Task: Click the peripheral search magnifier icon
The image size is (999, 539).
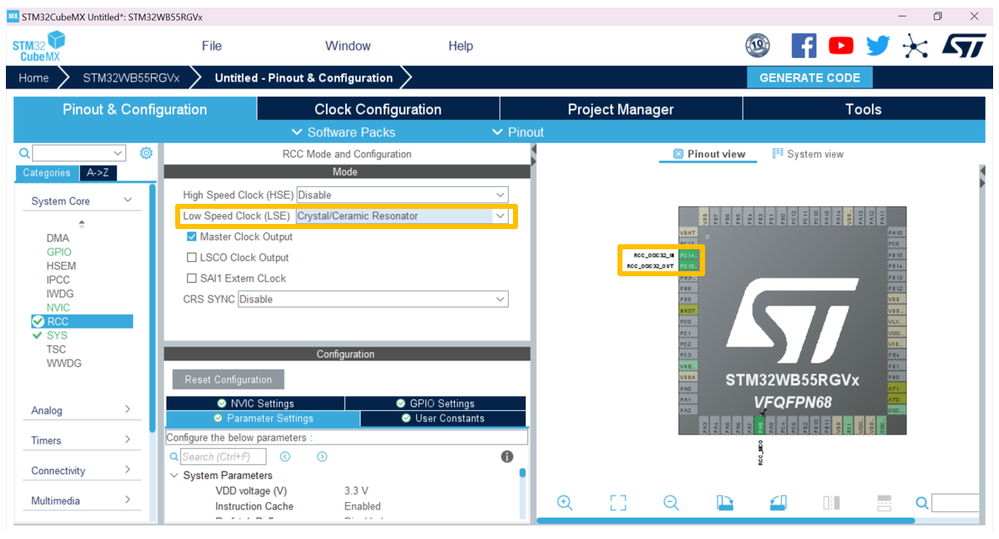Action: (24, 153)
